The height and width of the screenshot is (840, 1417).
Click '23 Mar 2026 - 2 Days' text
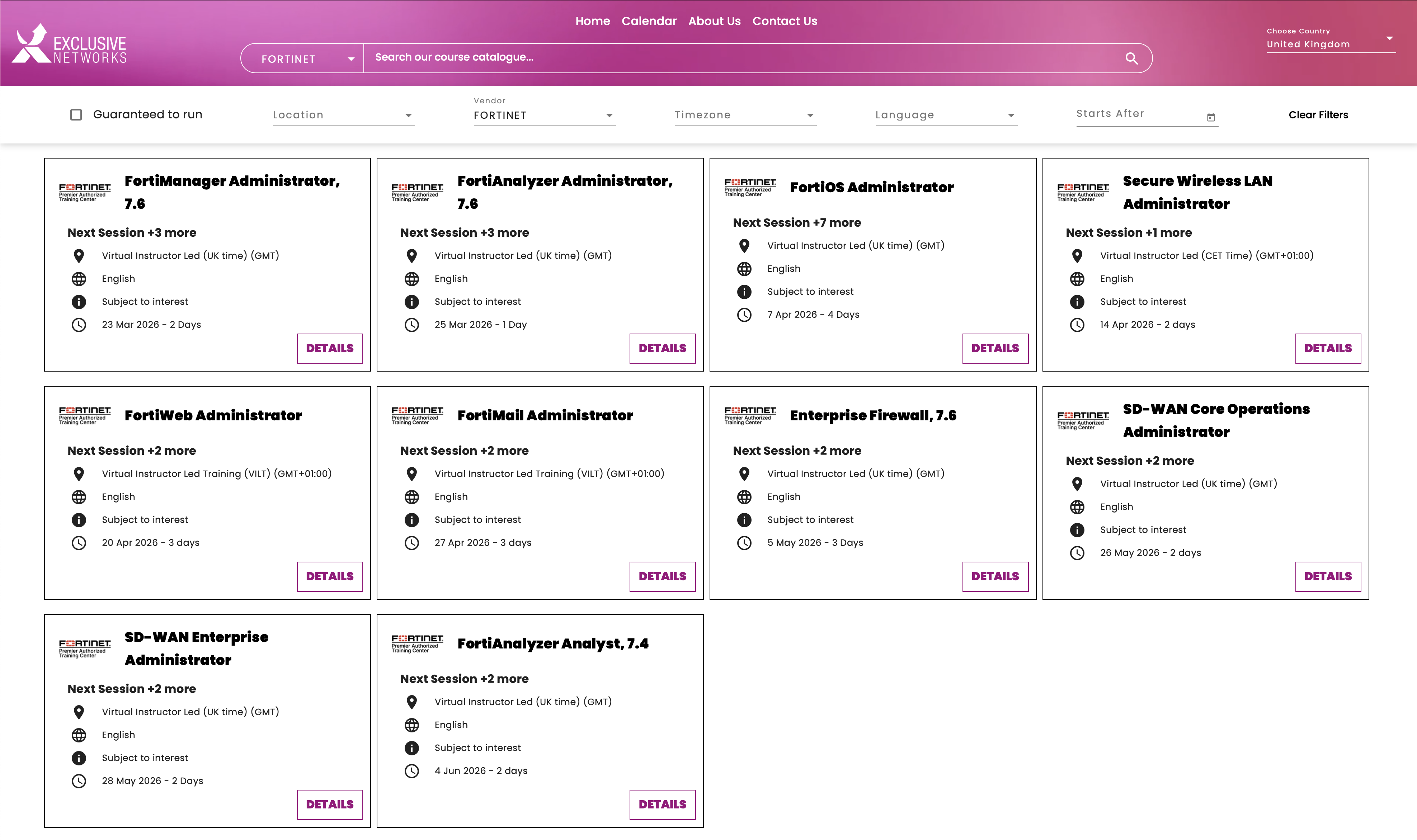click(x=151, y=325)
